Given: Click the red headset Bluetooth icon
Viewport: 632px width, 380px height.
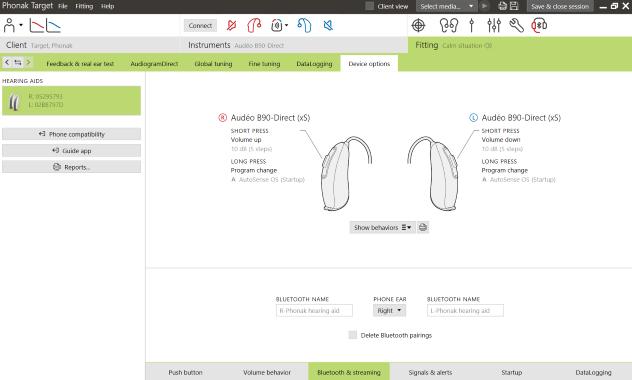Looking at the screenshot, I should point(539,25).
